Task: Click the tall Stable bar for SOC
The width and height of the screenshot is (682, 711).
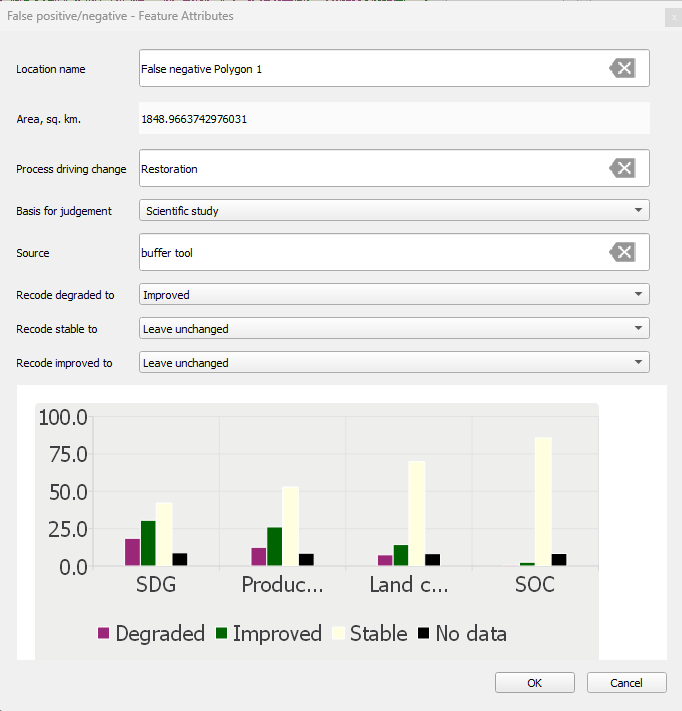Action: tap(543, 502)
